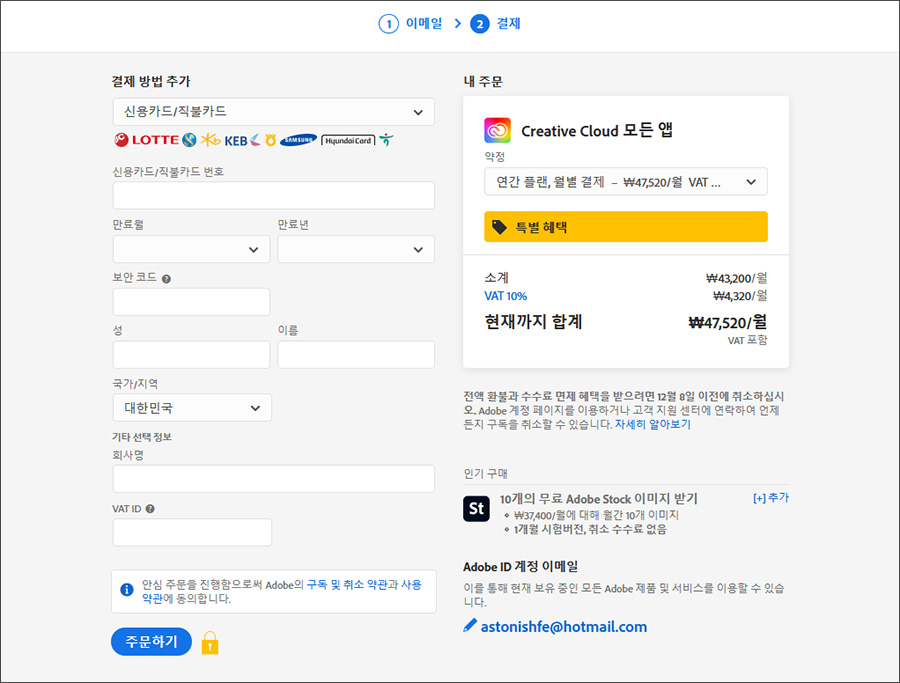This screenshot has width=900, height=683.
Task: Click the 특별 혜택 special offer button
Action: point(626,227)
